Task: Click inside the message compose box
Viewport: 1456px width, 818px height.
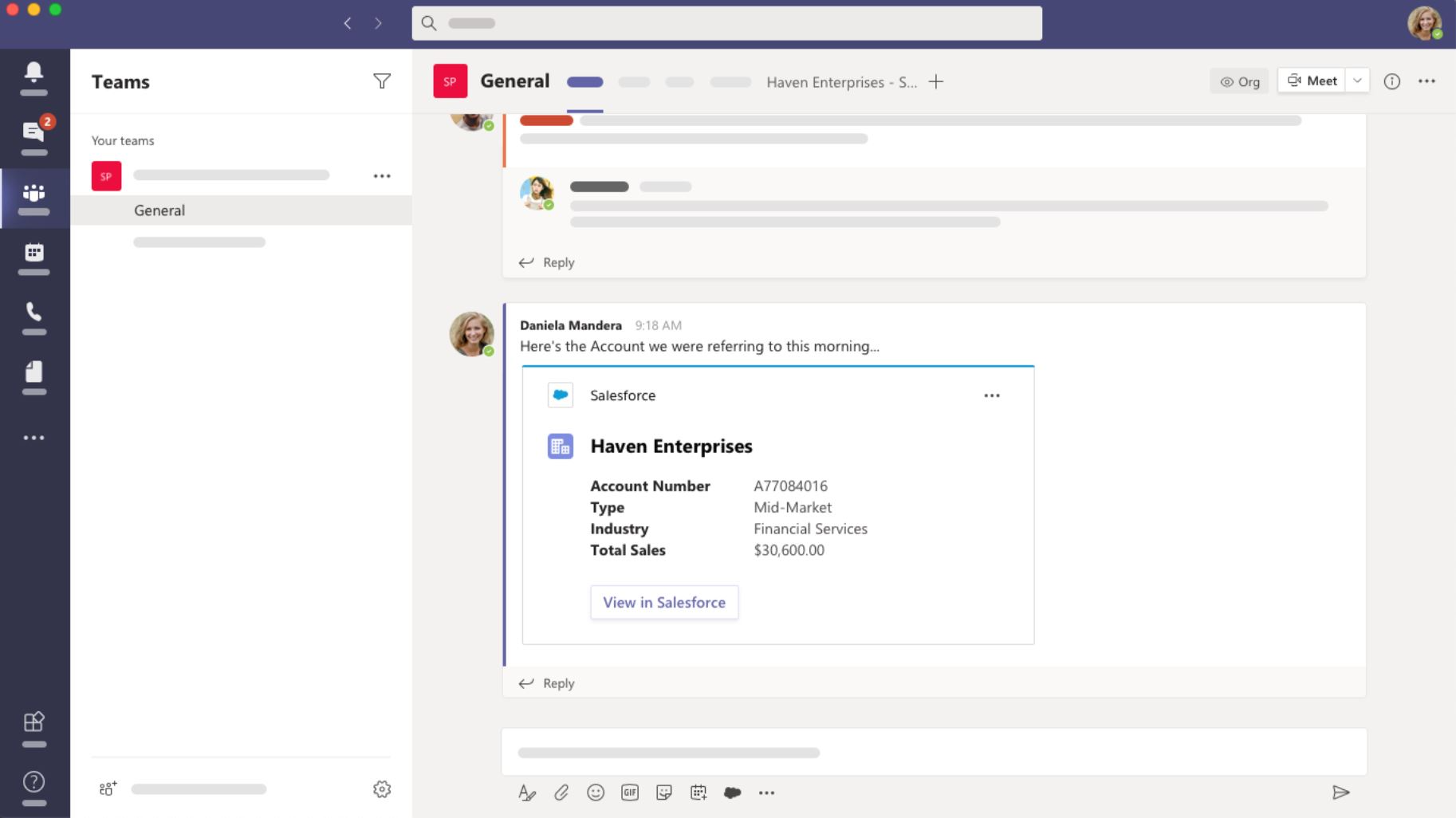Action: 877,751
